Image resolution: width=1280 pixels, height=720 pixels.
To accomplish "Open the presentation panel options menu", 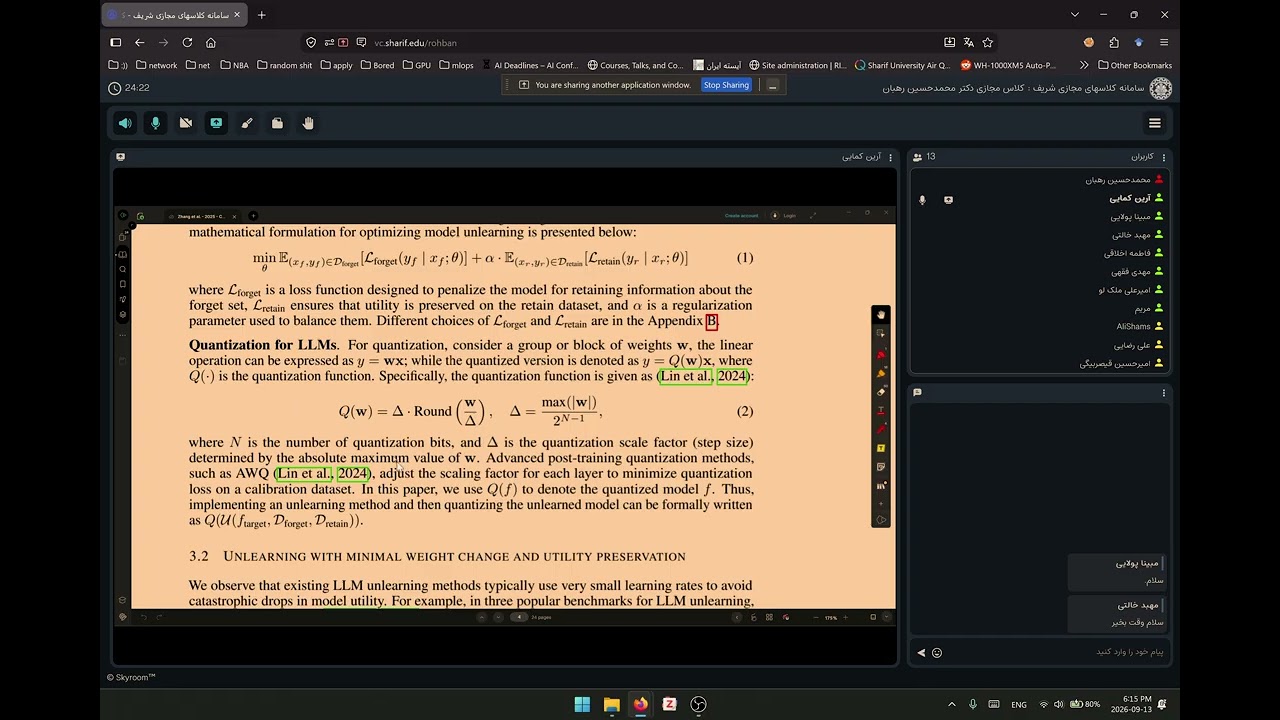I will tap(890, 157).
